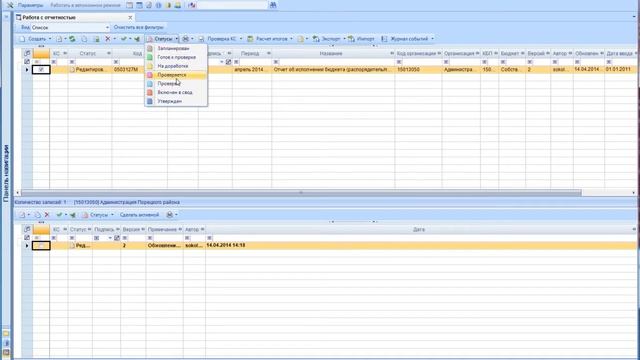Open the printer icon dropdown arrow in upper toolbar
640x360 pixels.
192,39
